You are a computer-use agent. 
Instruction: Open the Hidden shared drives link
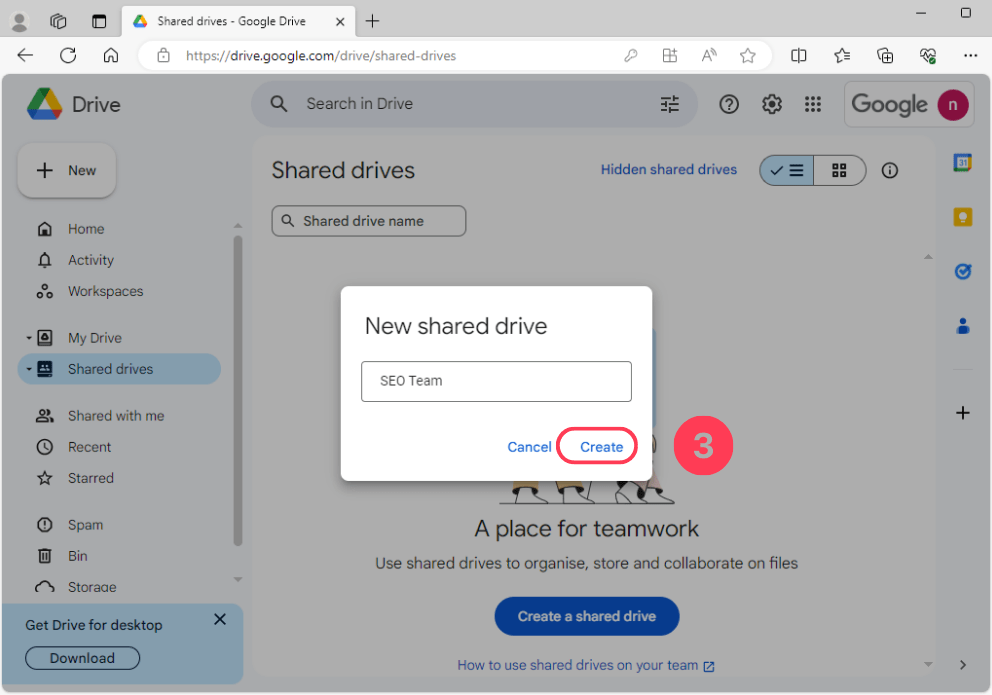click(x=668, y=169)
